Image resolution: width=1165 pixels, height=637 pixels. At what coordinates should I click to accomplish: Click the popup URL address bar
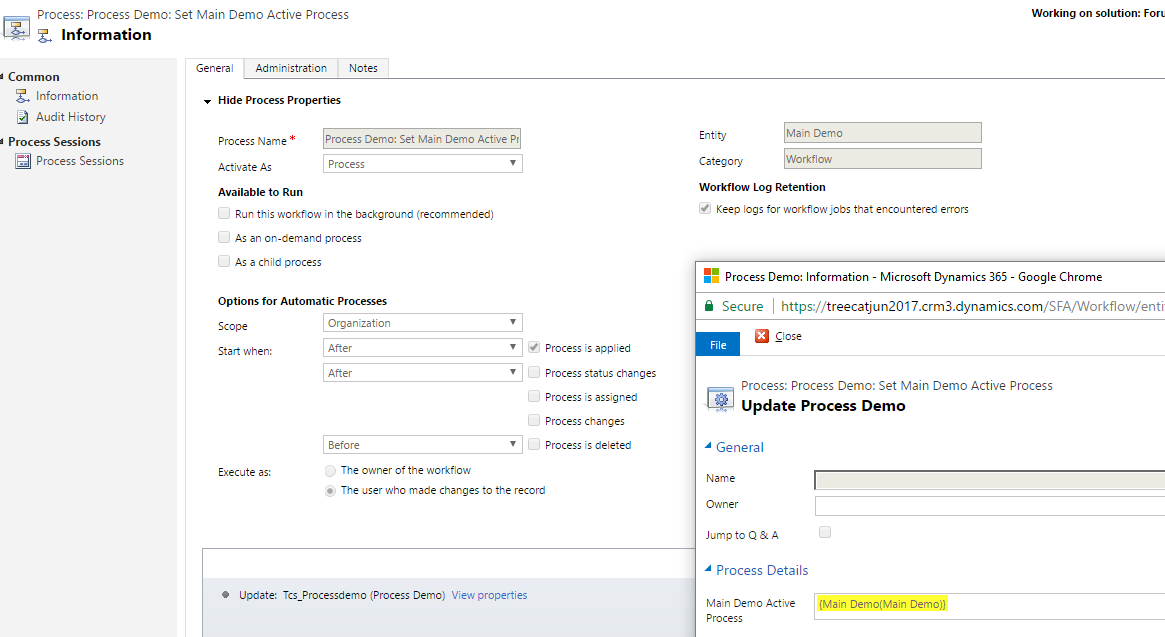point(973,306)
